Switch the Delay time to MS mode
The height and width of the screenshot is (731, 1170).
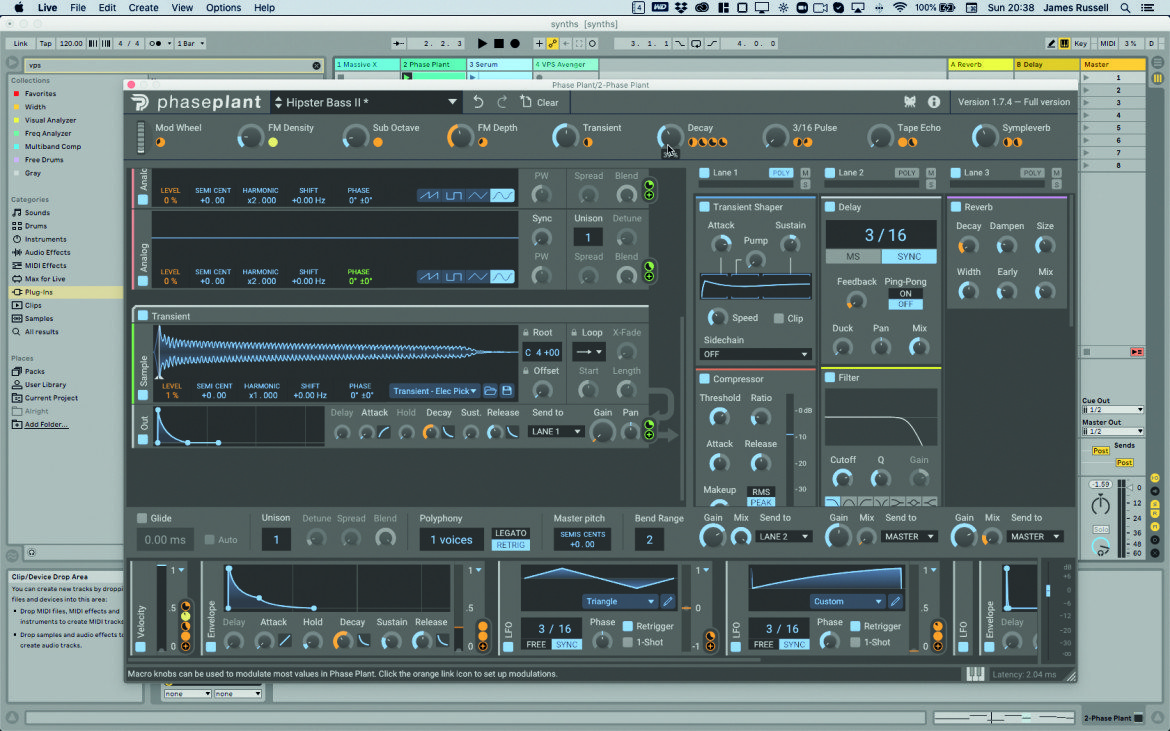click(853, 257)
